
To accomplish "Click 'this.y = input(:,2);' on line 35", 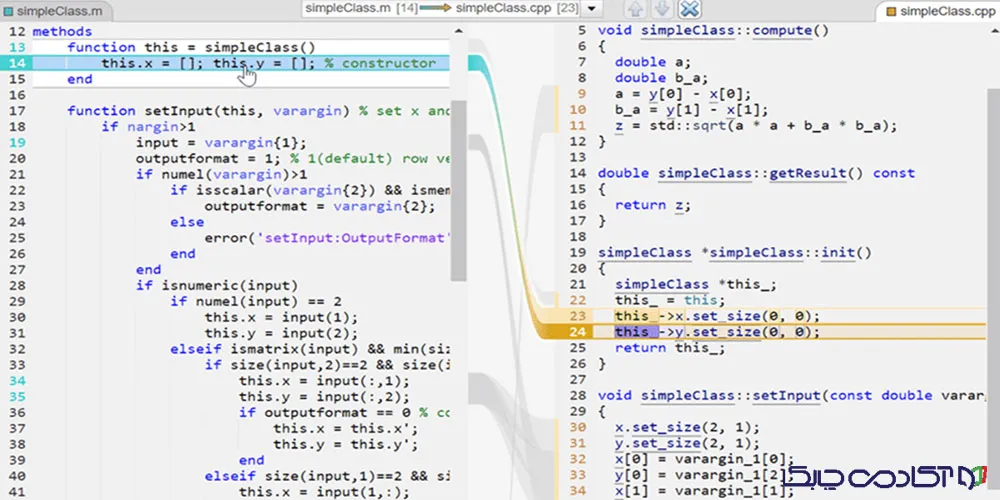I will tap(324, 396).
